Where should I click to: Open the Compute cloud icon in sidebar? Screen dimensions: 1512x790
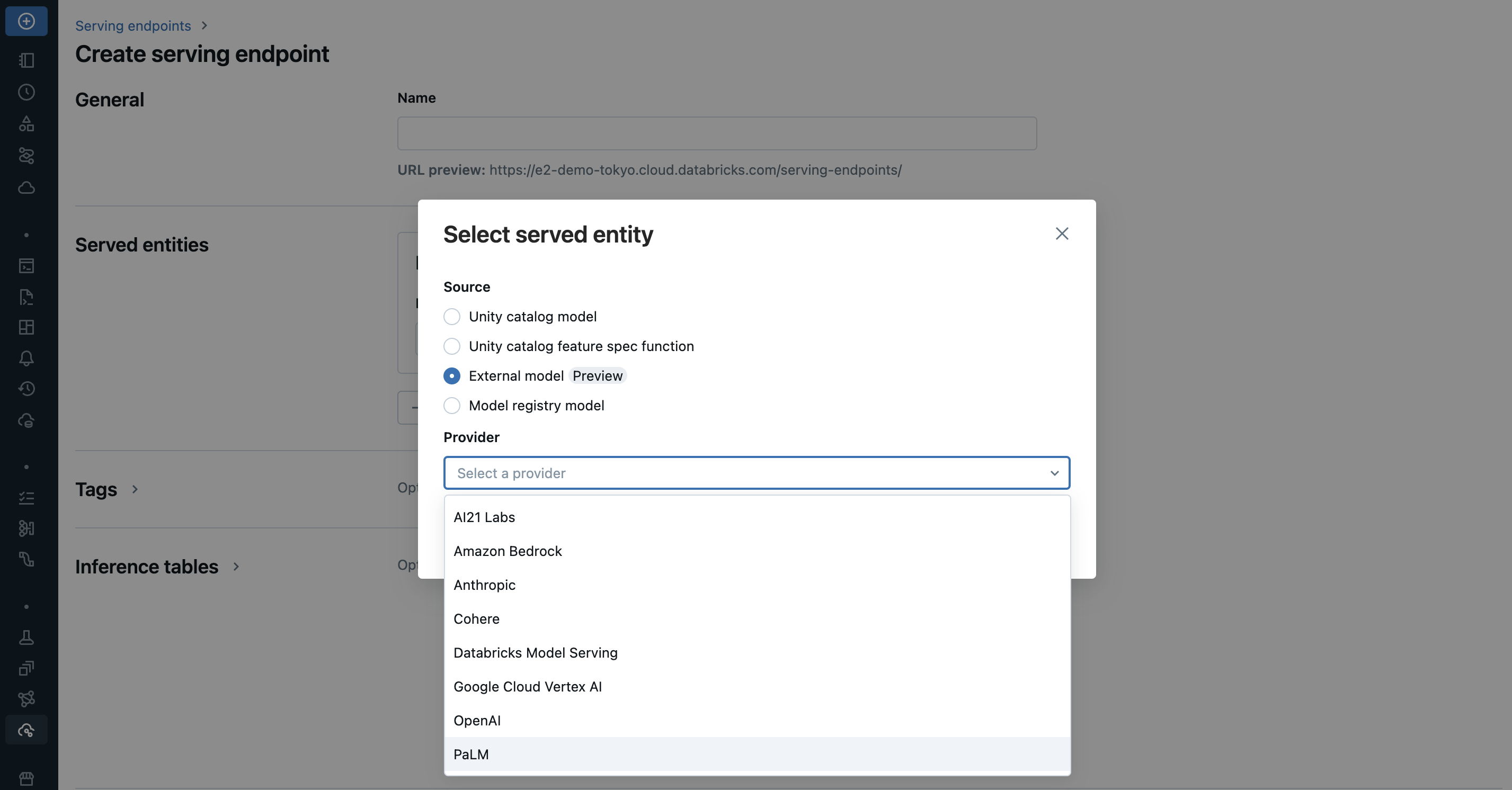point(26,187)
